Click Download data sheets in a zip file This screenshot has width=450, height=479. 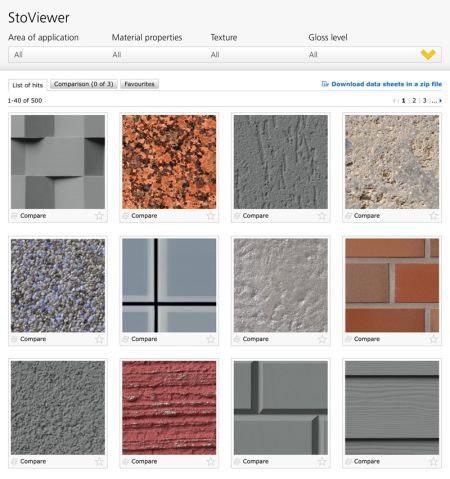pyautogui.click(x=387, y=84)
